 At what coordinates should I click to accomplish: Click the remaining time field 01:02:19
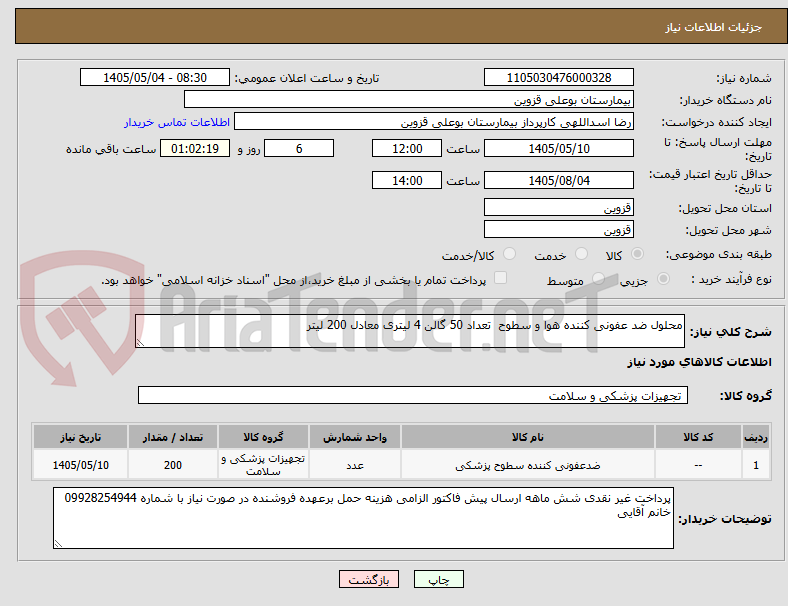coord(195,148)
